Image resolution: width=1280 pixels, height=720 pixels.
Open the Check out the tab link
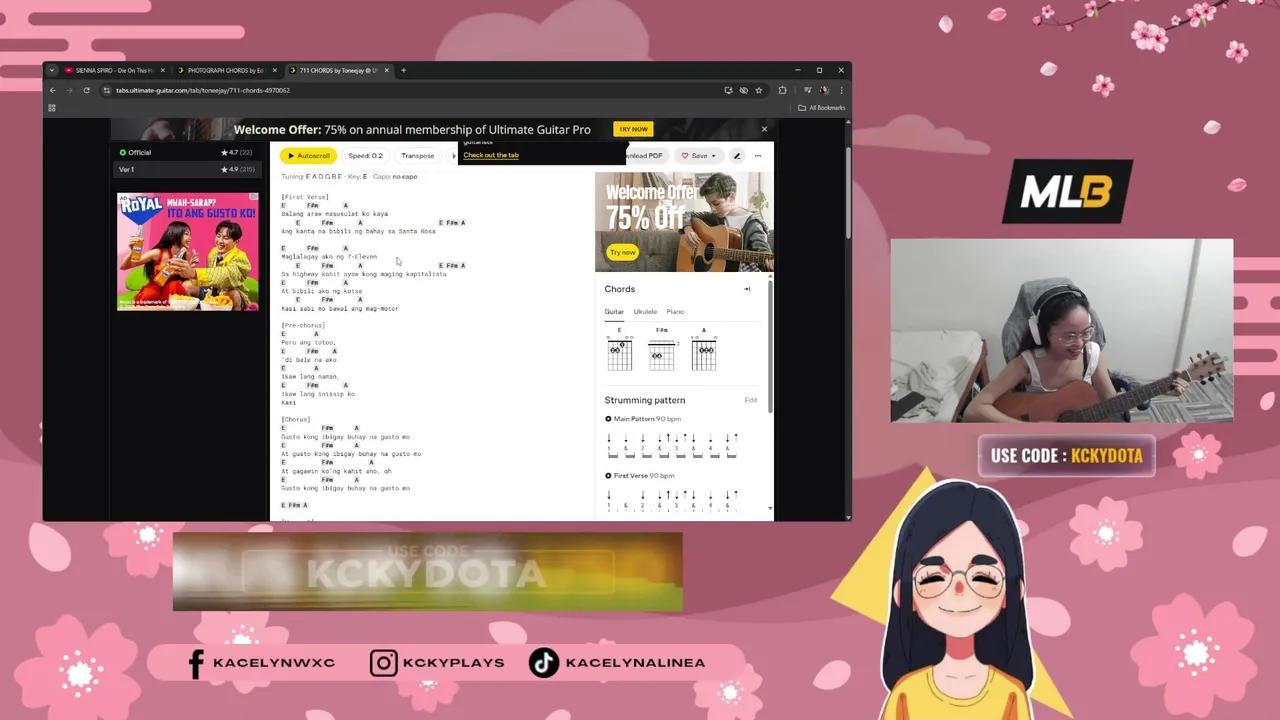click(490, 155)
